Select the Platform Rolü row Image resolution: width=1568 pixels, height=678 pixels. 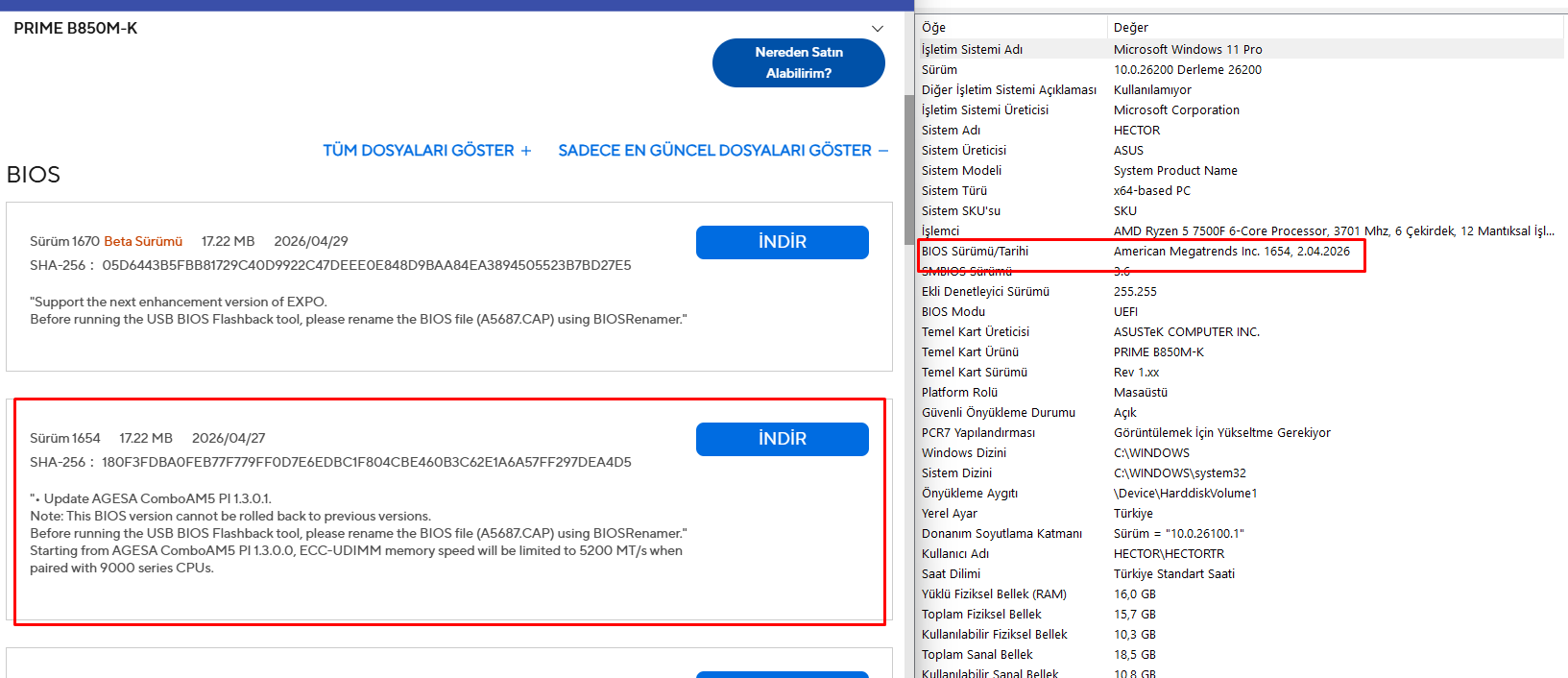pyautogui.click(x=1241, y=392)
